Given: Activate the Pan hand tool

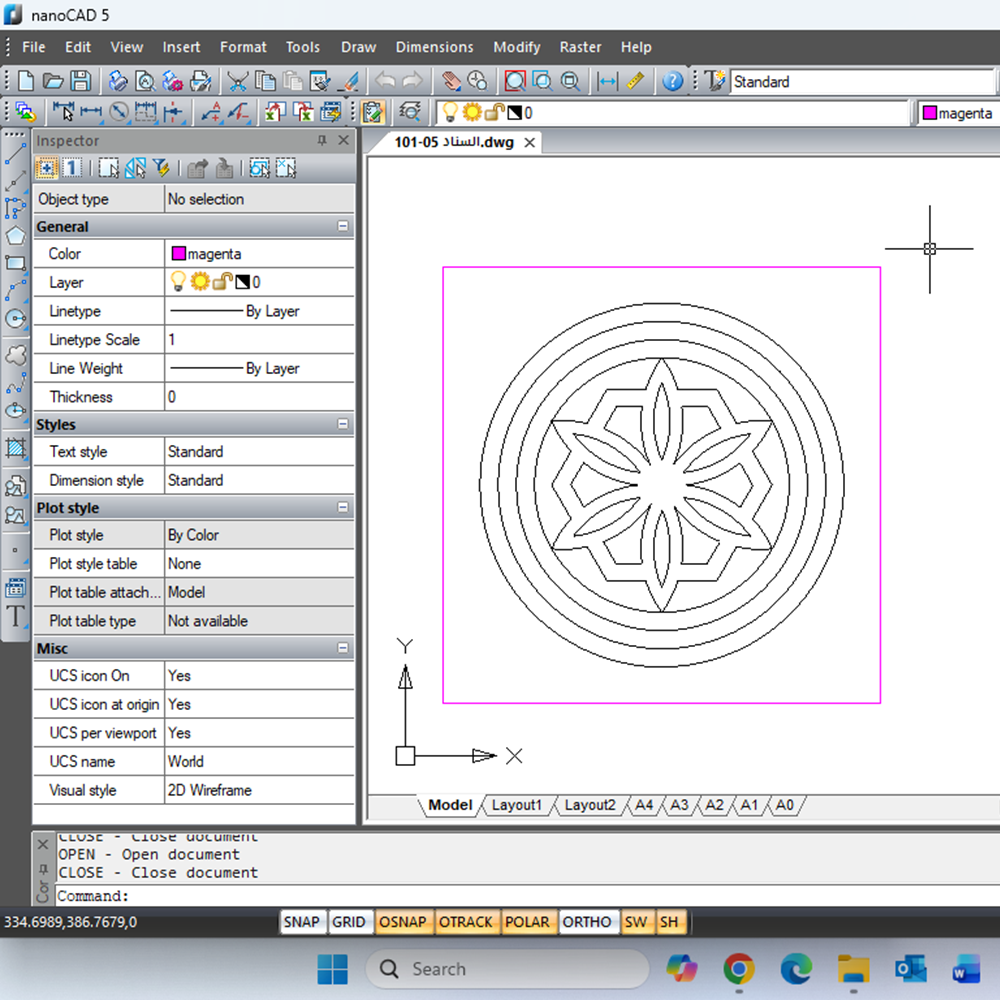Looking at the screenshot, I should click(x=452, y=81).
